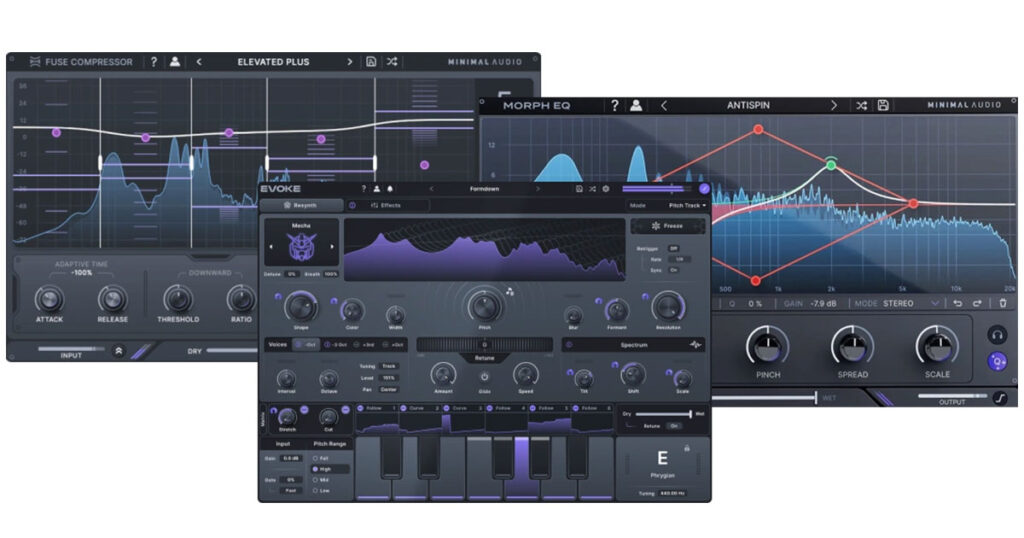Click the Evoke Pitch knob
This screenshot has height=538, width=1024.
click(484, 306)
